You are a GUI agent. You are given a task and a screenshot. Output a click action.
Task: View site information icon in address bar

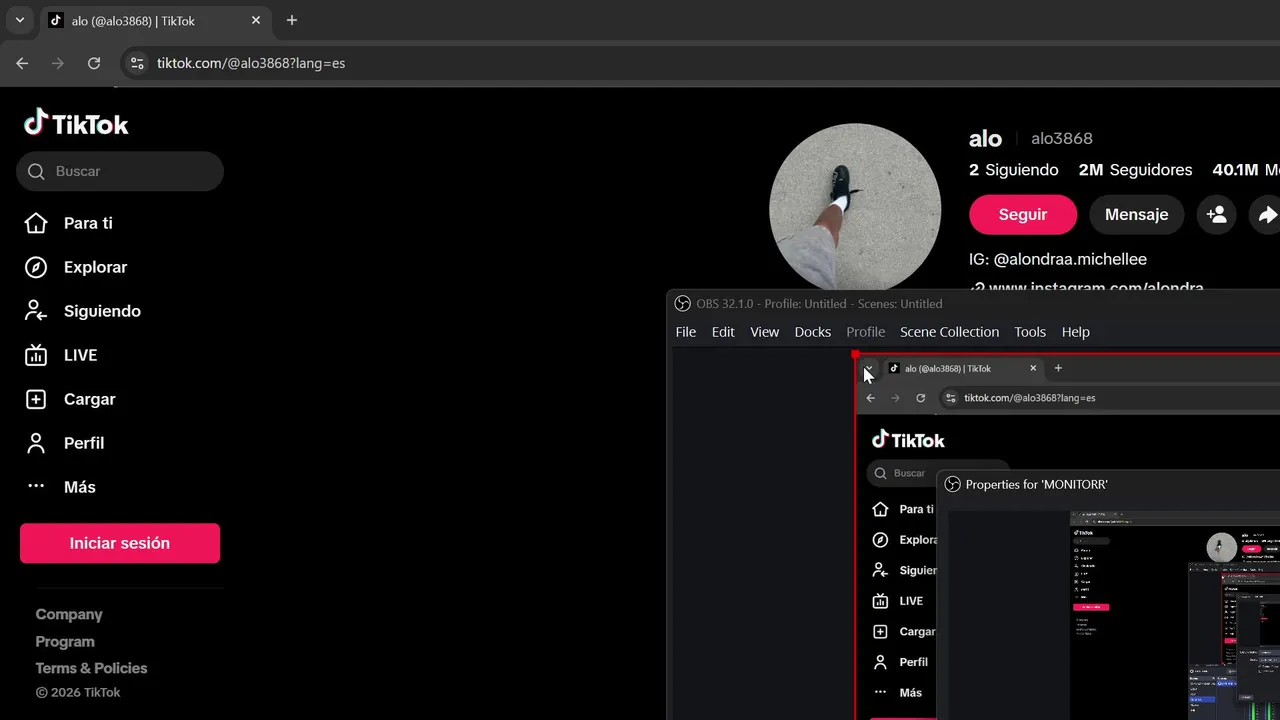tap(138, 63)
